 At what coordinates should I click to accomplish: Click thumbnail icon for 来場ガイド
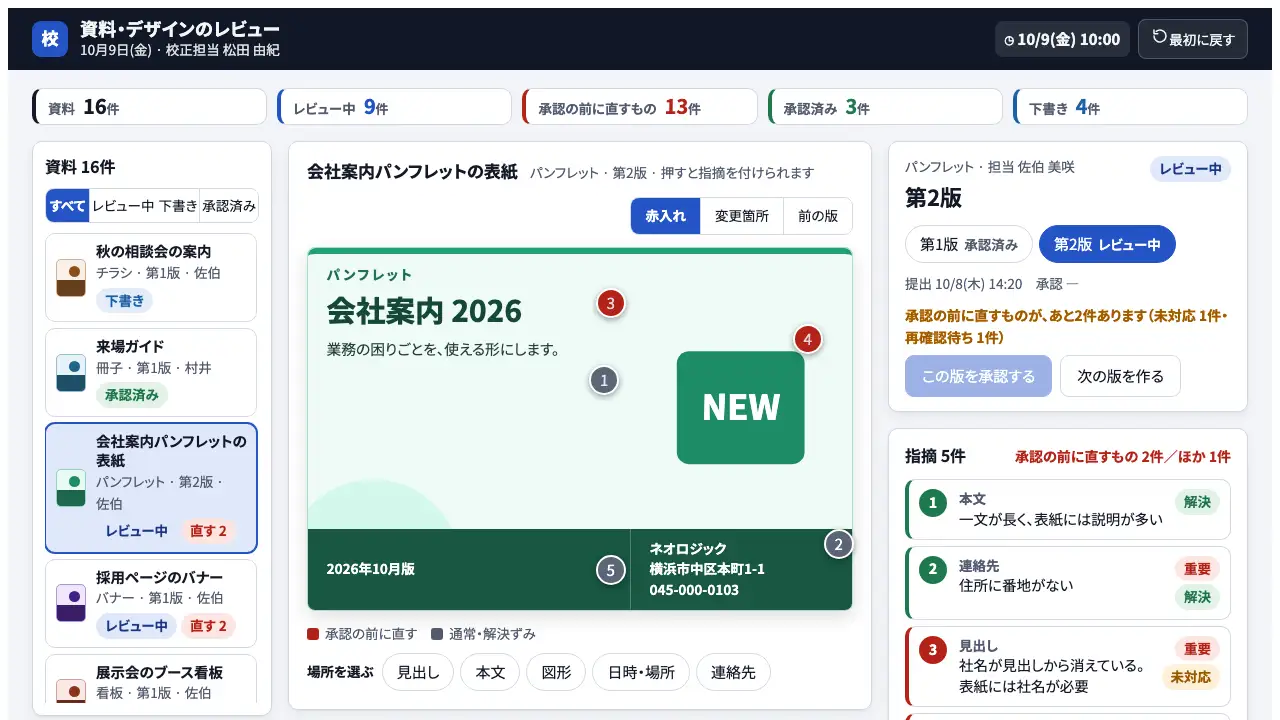pyautogui.click(x=71, y=372)
